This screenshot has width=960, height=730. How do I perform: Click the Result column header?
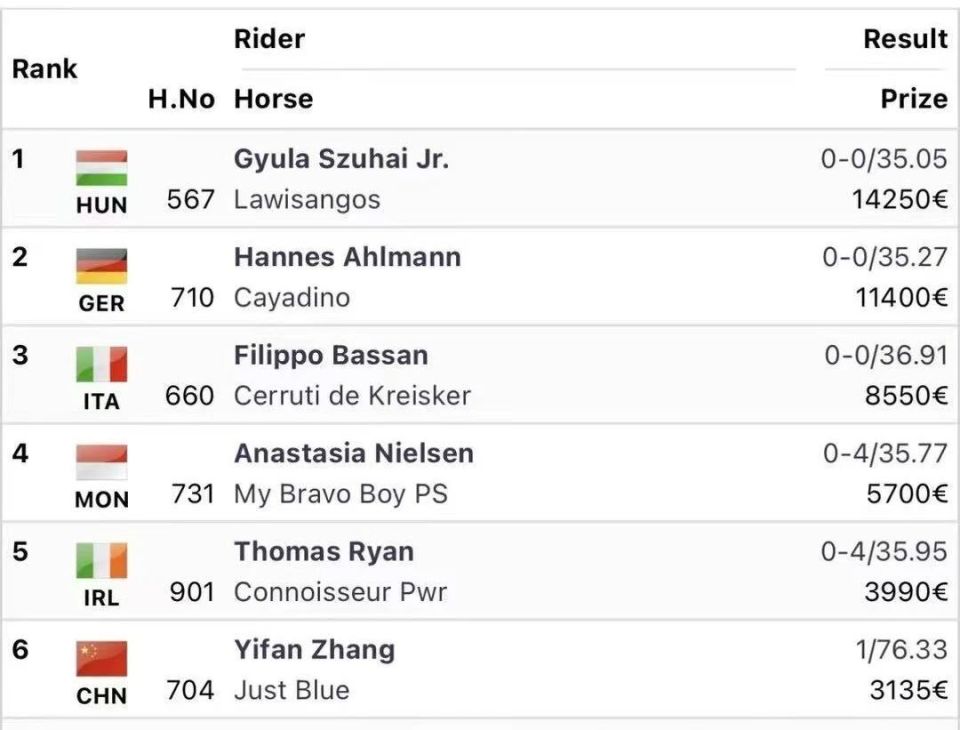(905, 39)
